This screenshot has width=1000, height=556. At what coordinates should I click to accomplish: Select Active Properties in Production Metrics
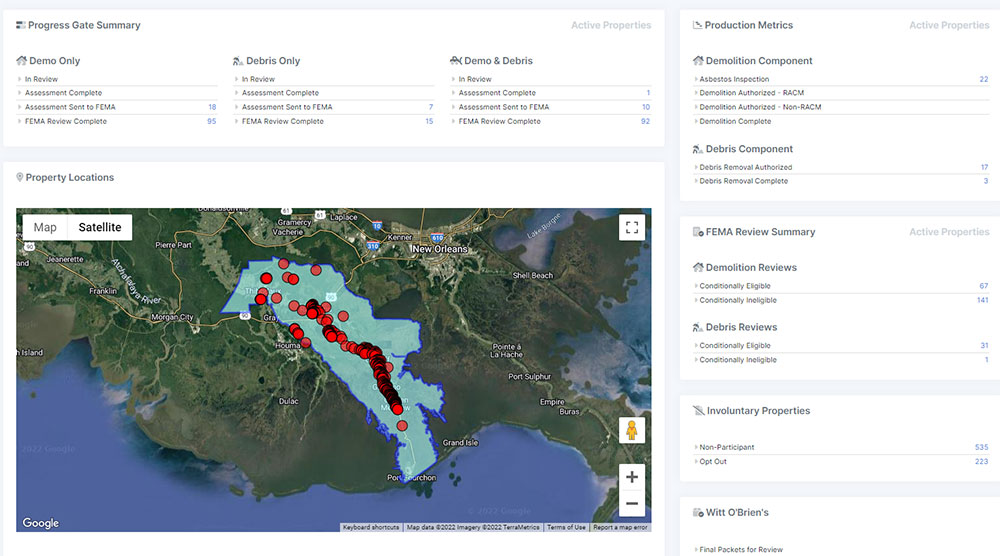[948, 25]
